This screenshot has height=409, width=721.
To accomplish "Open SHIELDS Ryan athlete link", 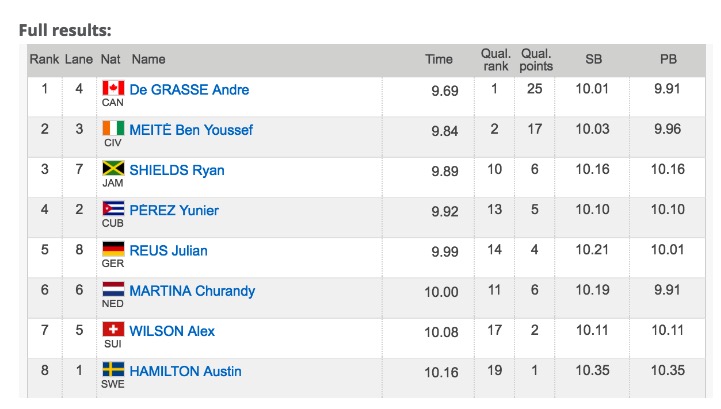I will [177, 170].
